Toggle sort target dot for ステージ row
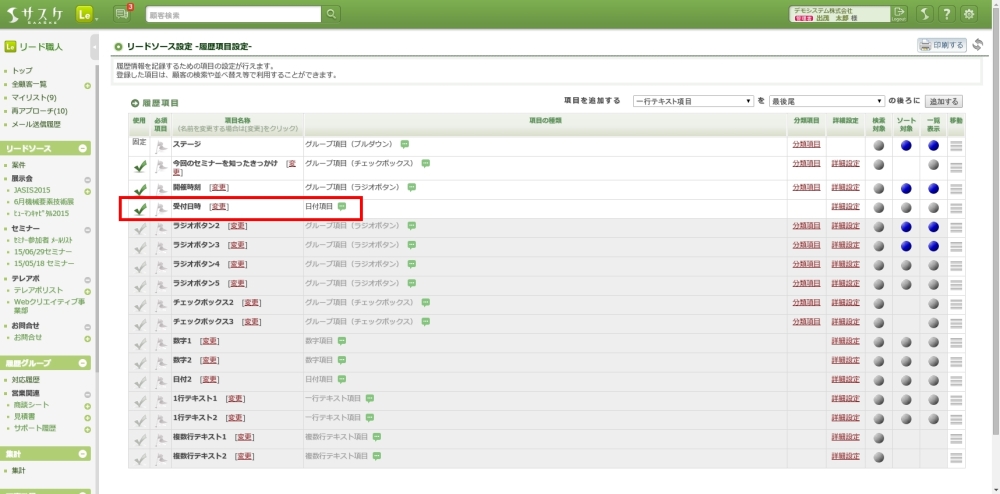 (x=906, y=145)
